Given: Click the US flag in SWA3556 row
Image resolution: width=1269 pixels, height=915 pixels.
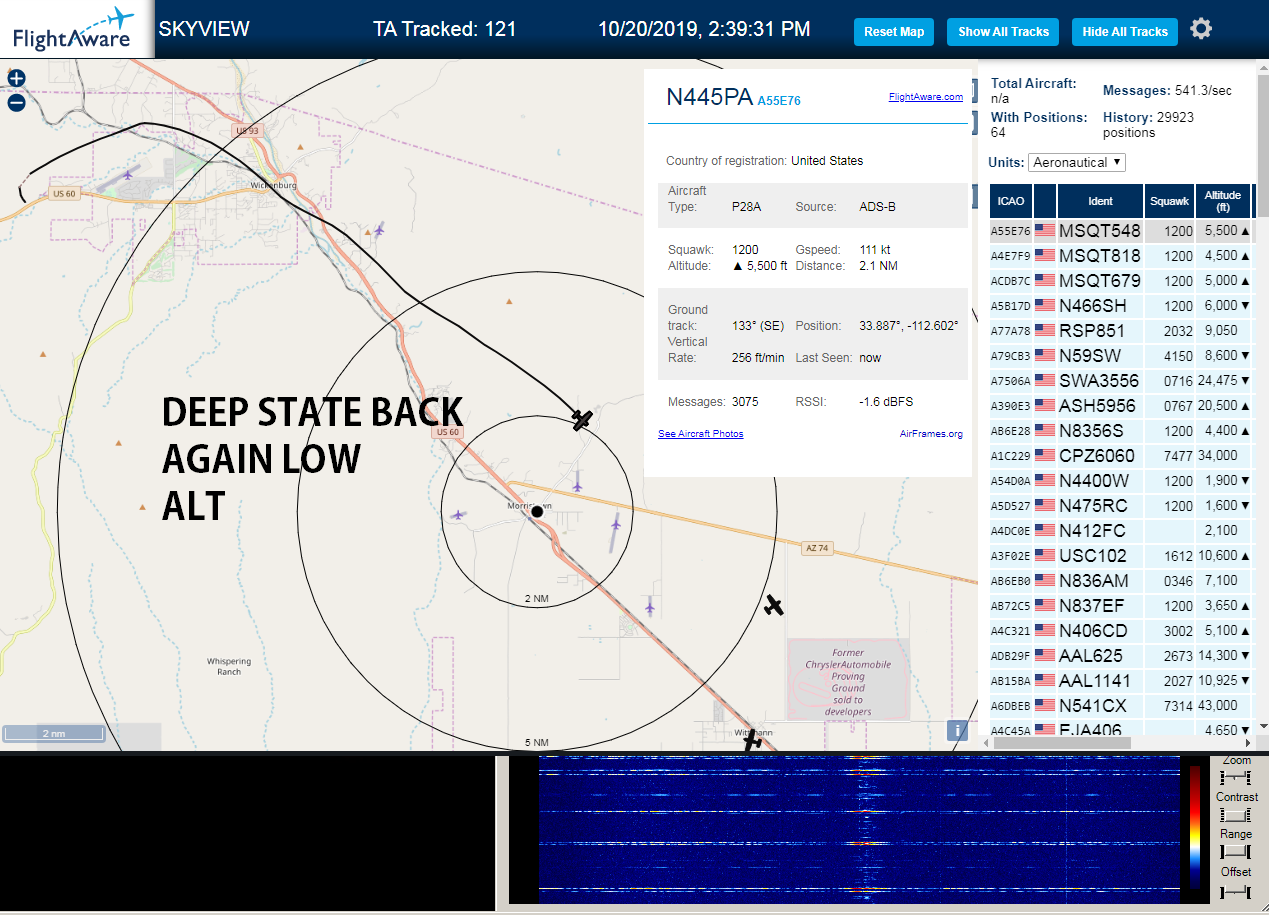Looking at the screenshot, I should [x=1045, y=381].
